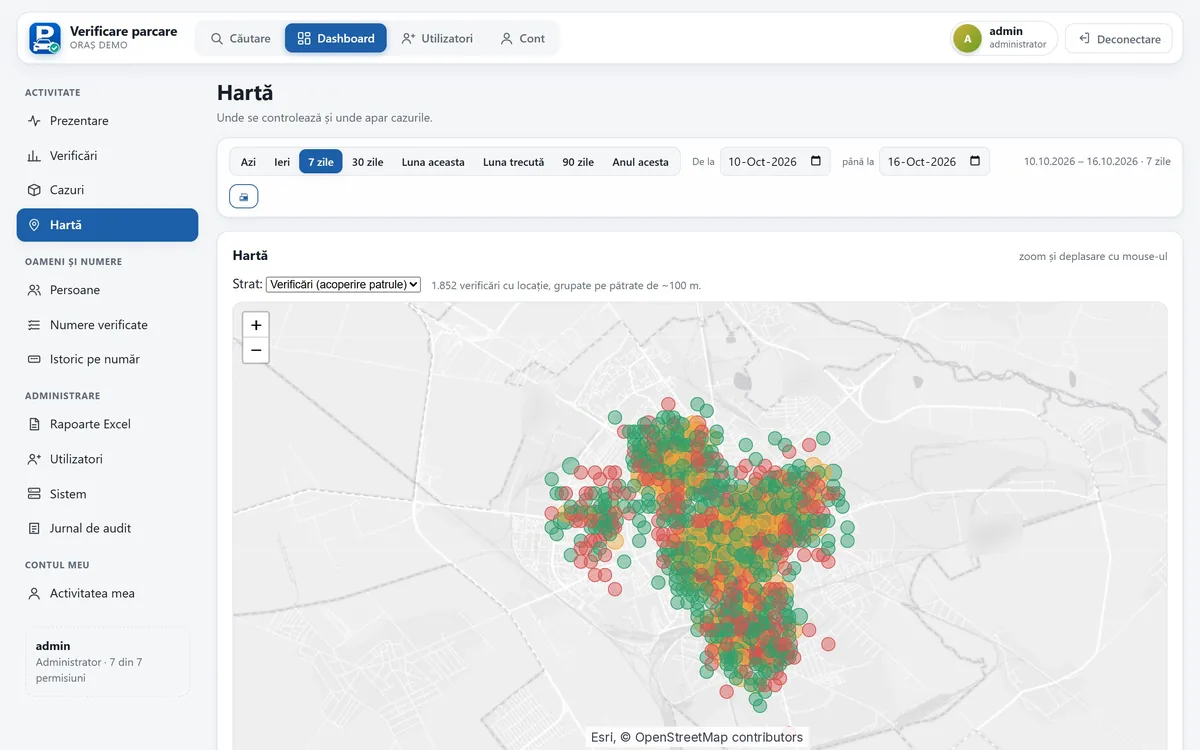Click the pulse icon beside Prezentare
1200x750 pixels.
(x=34, y=121)
